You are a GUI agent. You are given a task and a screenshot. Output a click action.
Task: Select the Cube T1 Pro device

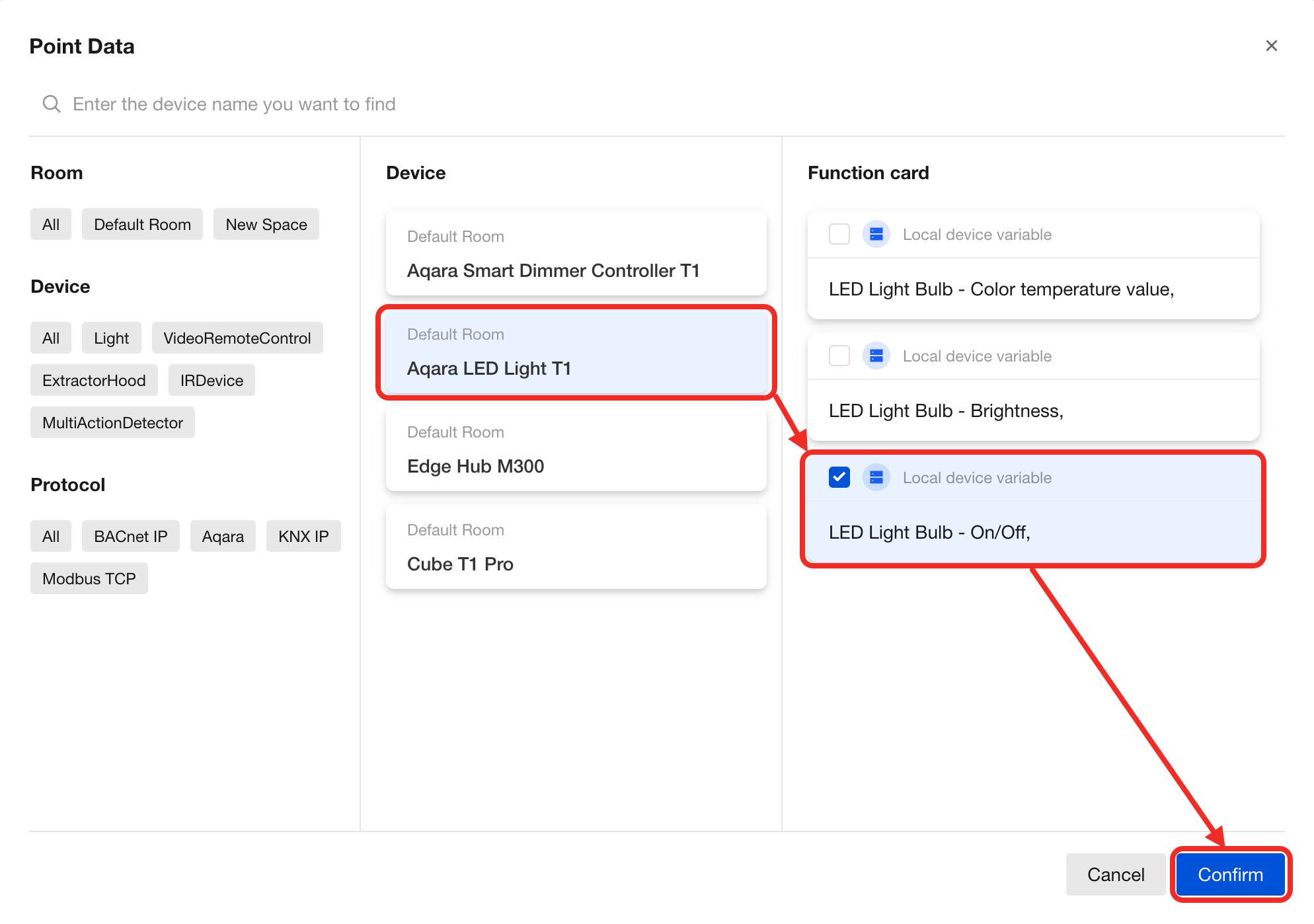[x=576, y=548]
